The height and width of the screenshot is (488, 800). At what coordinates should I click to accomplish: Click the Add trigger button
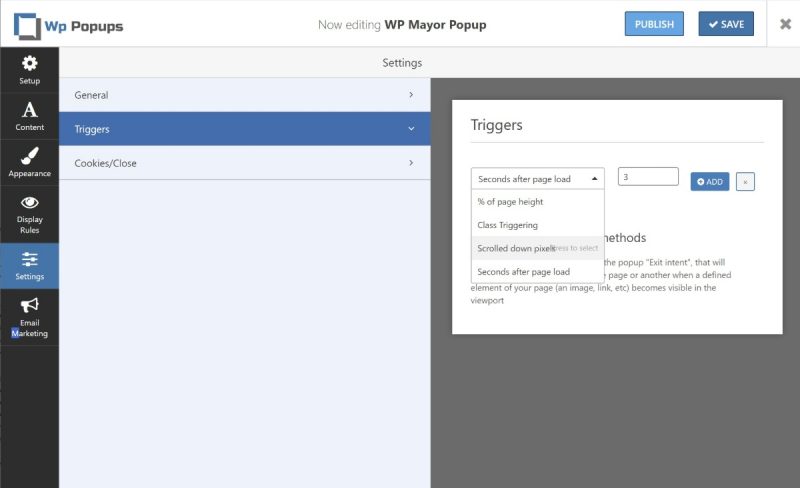pyautogui.click(x=710, y=182)
